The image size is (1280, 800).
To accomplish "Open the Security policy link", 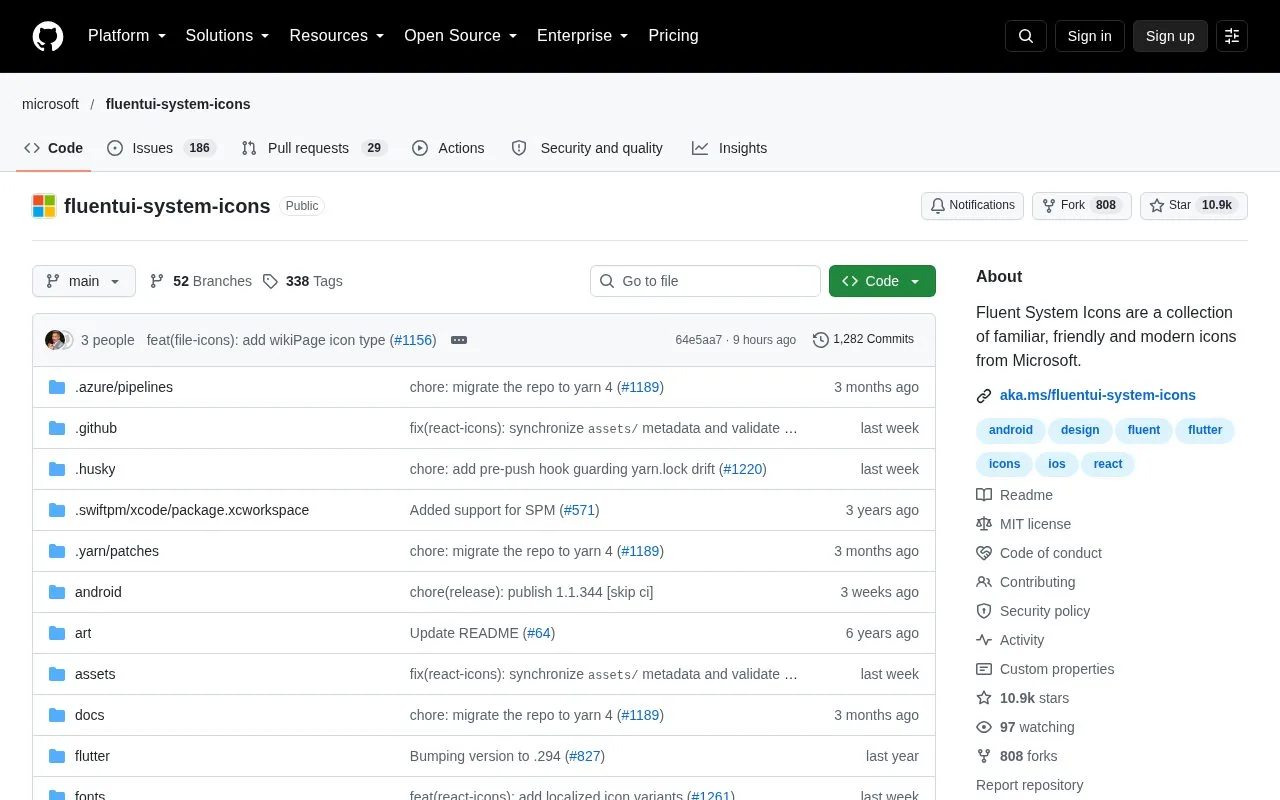I will [x=1033, y=611].
